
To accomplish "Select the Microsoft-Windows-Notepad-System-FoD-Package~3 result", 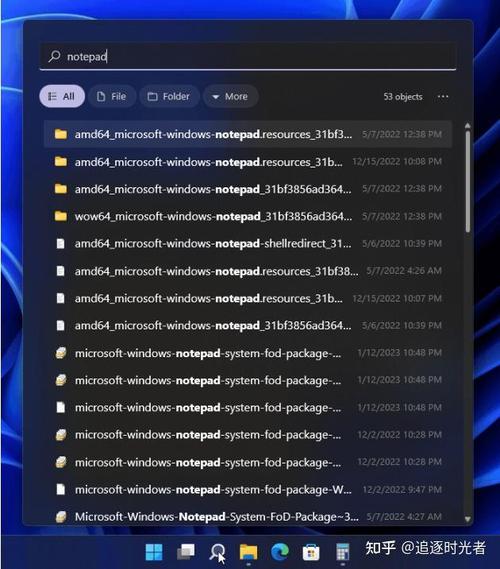I will [x=248, y=516].
